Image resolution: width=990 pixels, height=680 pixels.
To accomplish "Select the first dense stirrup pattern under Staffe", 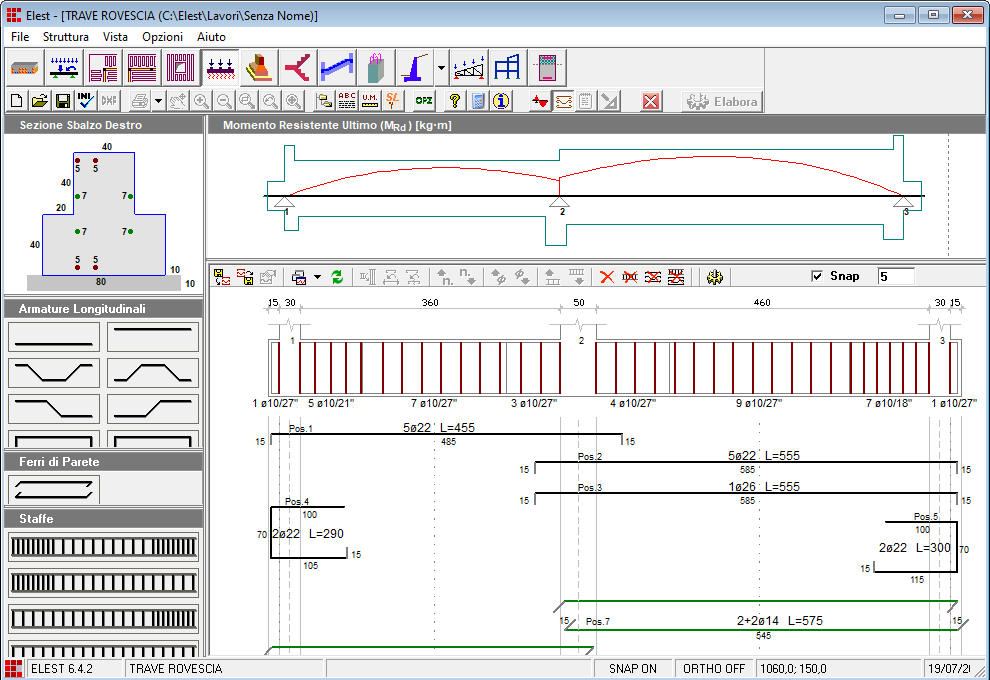I will click(103, 547).
